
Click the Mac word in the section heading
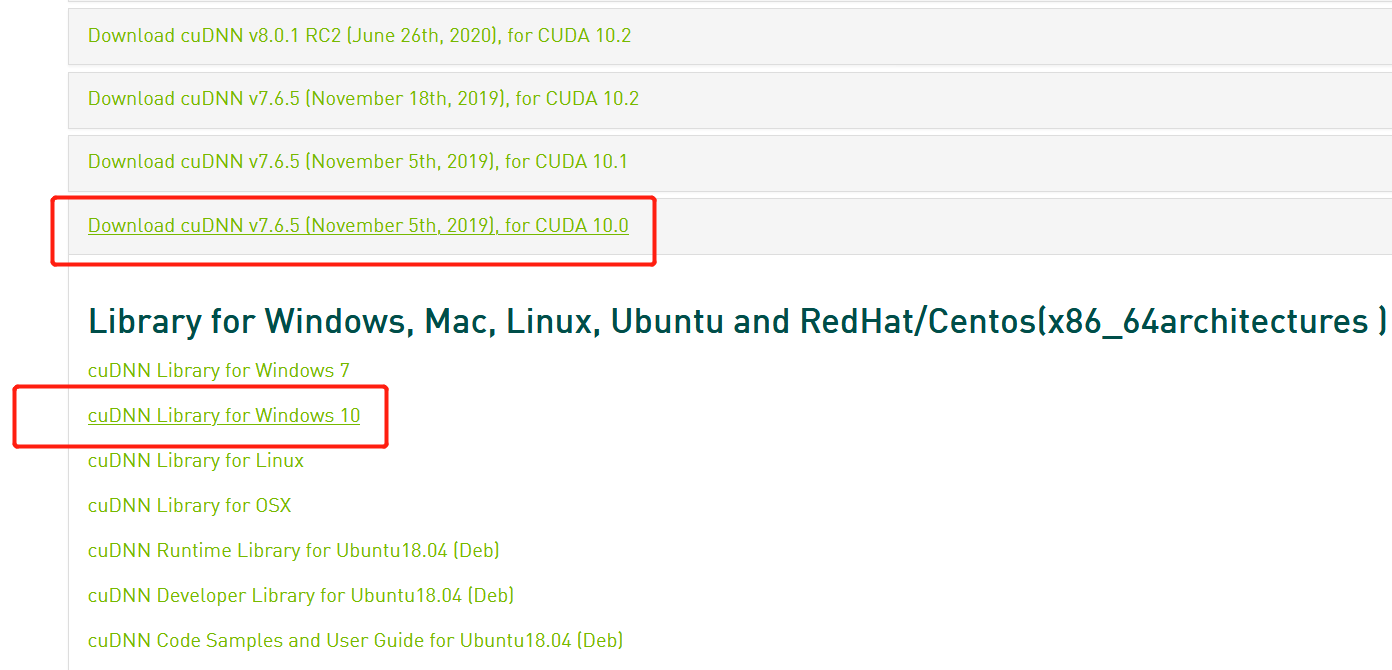(457, 322)
